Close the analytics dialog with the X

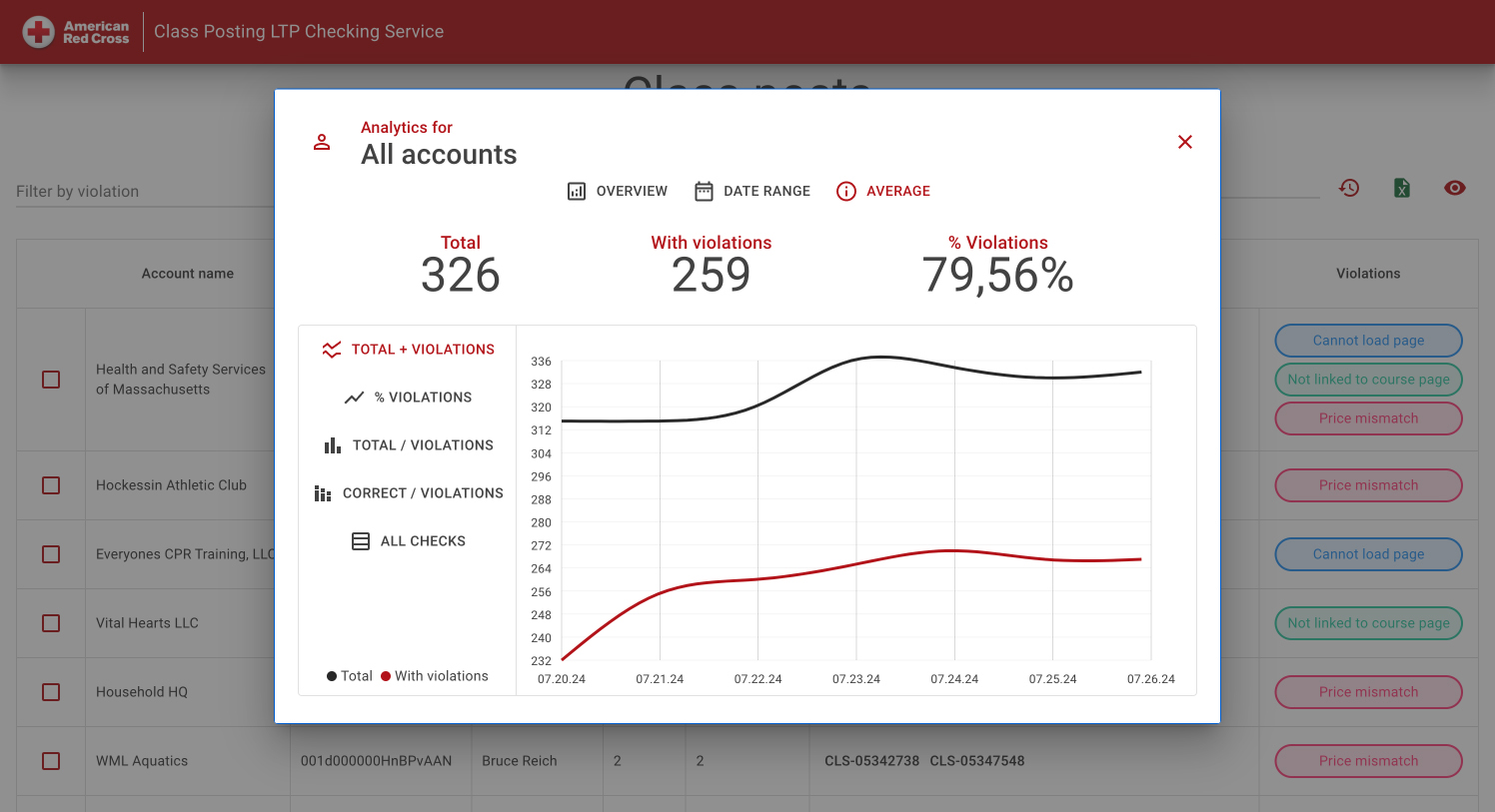tap(1185, 142)
